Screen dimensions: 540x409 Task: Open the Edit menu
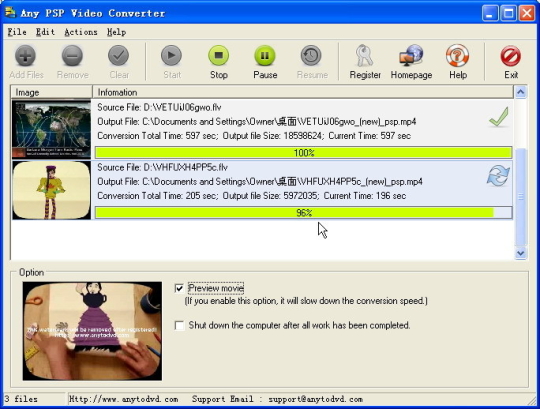point(45,32)
